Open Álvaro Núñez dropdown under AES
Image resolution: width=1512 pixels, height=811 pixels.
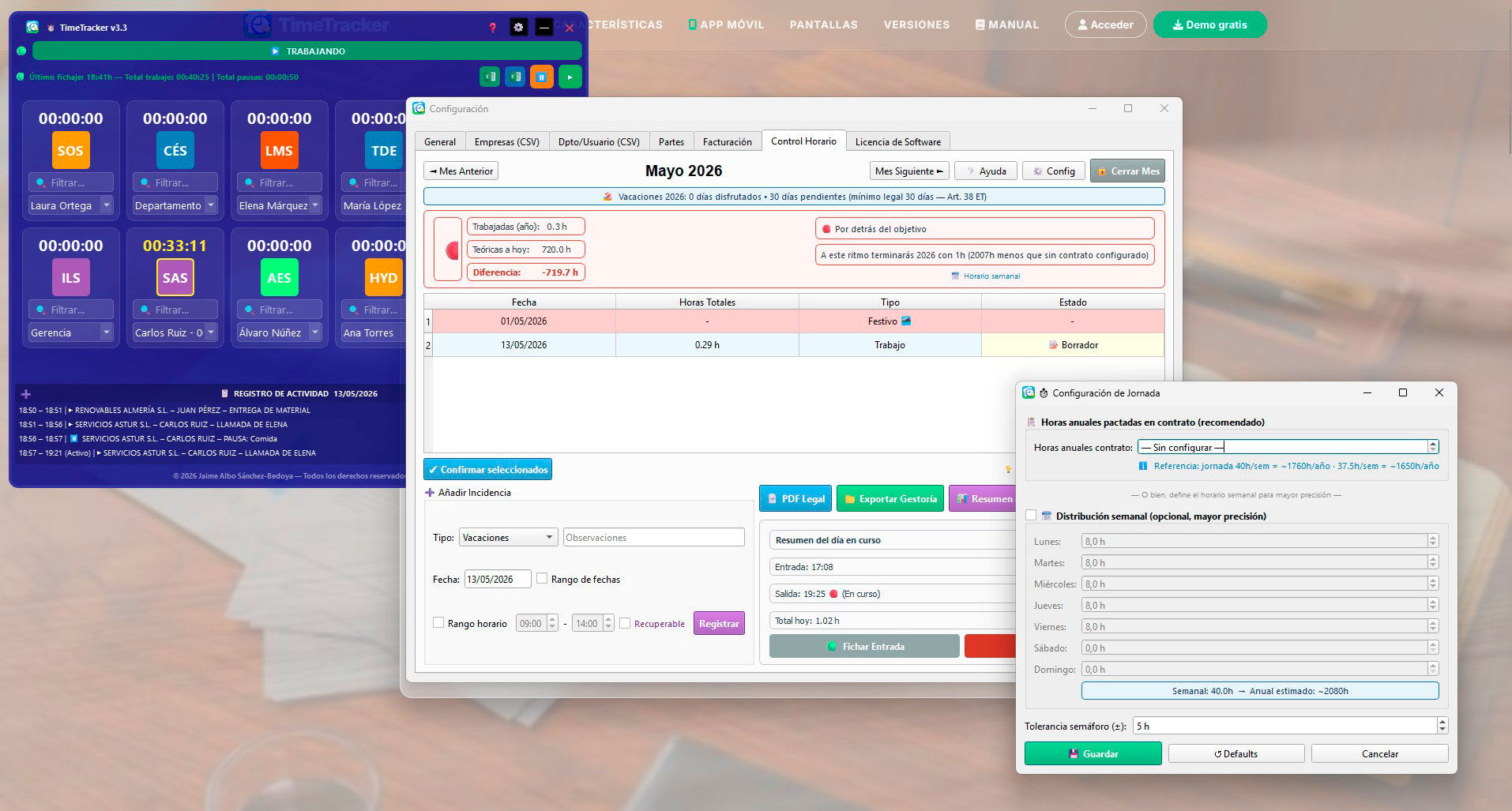click(279, 332)
